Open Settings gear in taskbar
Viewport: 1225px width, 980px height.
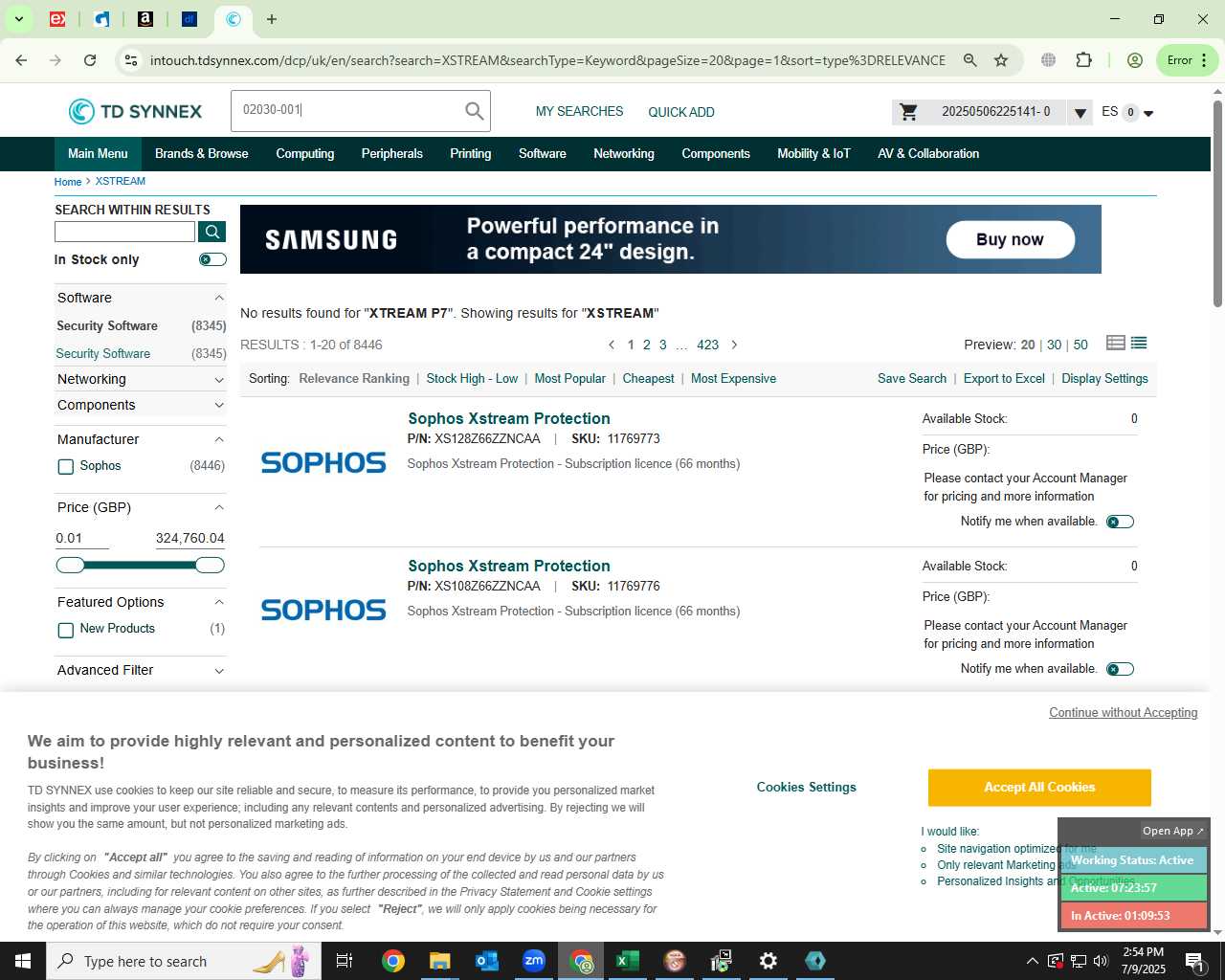click(768, 961)
